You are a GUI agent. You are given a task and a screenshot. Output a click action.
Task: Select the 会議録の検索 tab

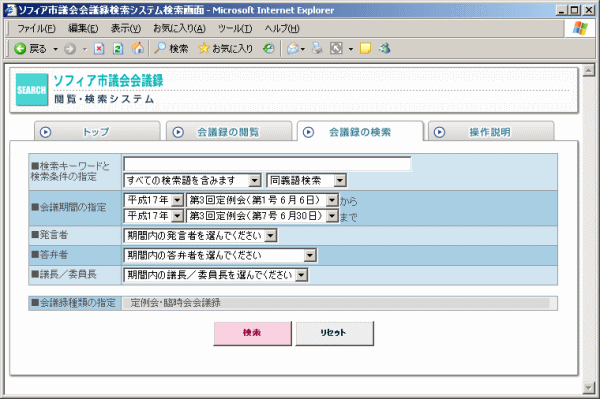360,132
